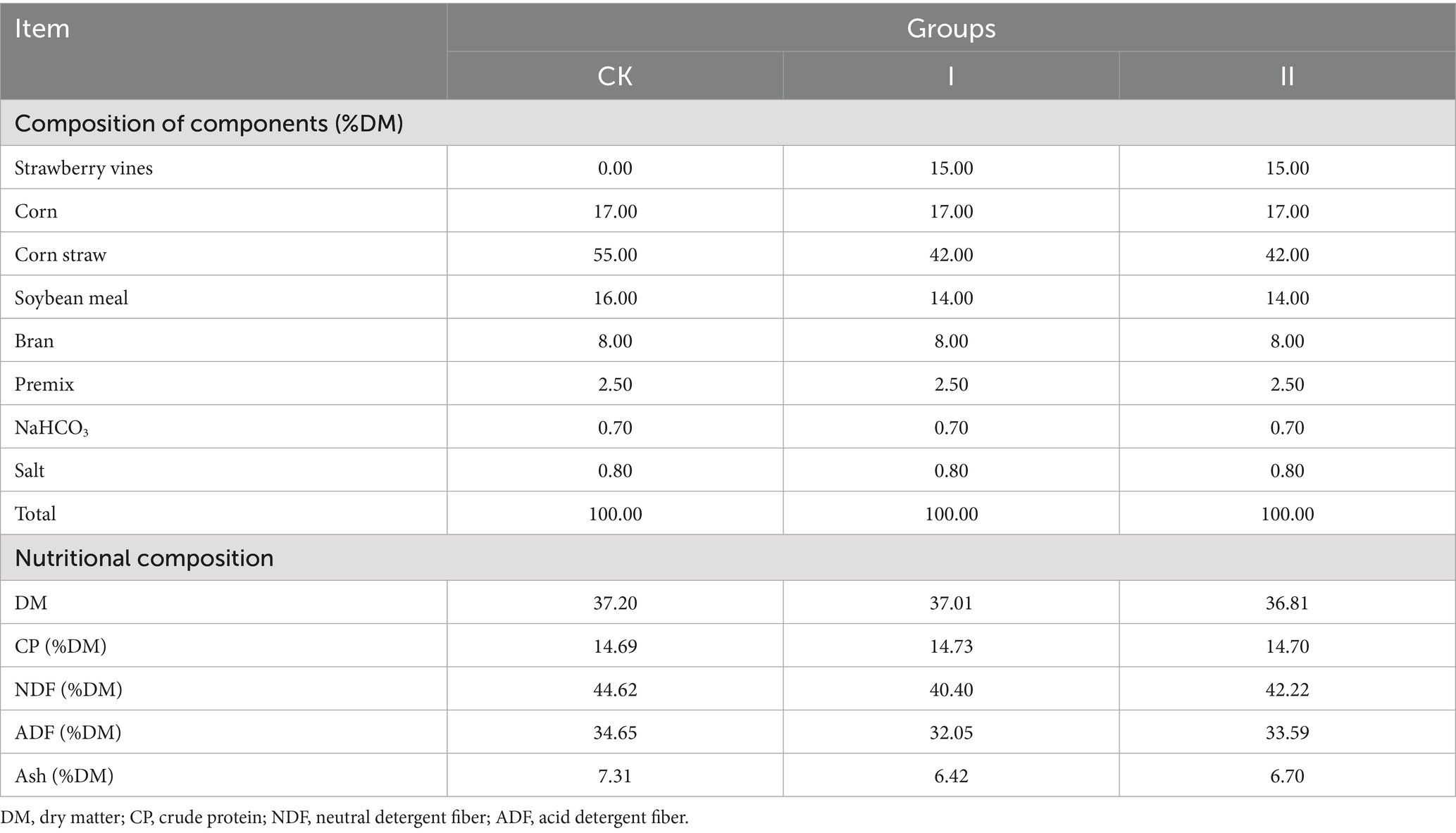The image size is (1456, 833).
Task: Select the 7.31 Ash value cell
Action: click(x=615, y=776)
